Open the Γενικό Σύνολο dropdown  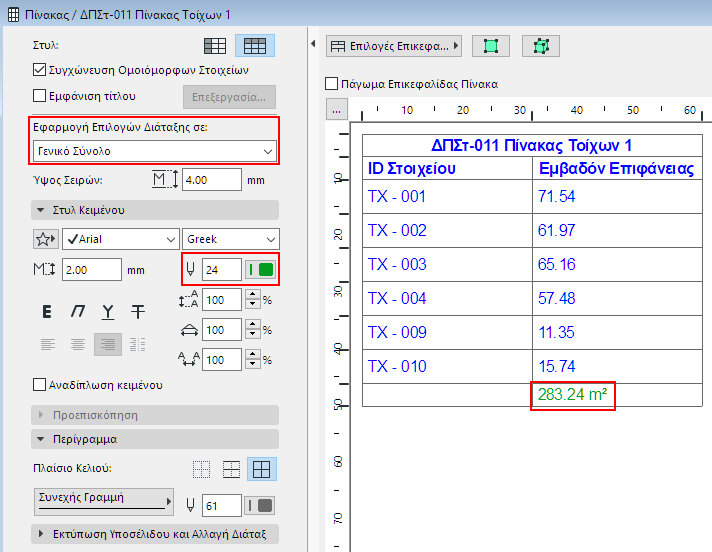coord(154,151)
